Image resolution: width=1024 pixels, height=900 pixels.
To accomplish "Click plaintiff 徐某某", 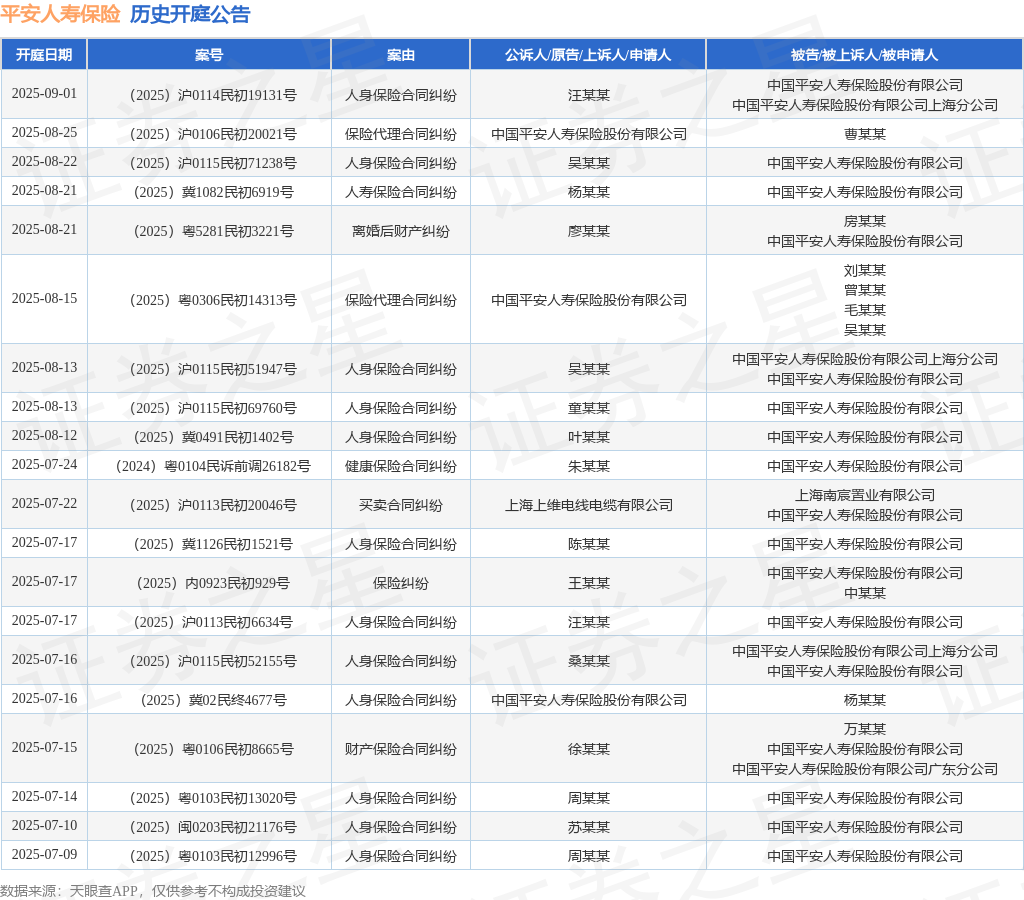I will click(x=588, y=750).
